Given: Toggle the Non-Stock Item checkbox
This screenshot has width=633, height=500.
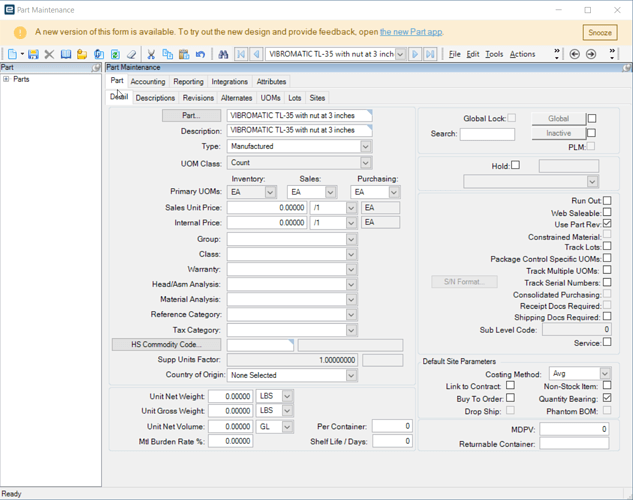Looking at the screenshot, I should click(607, 385).
